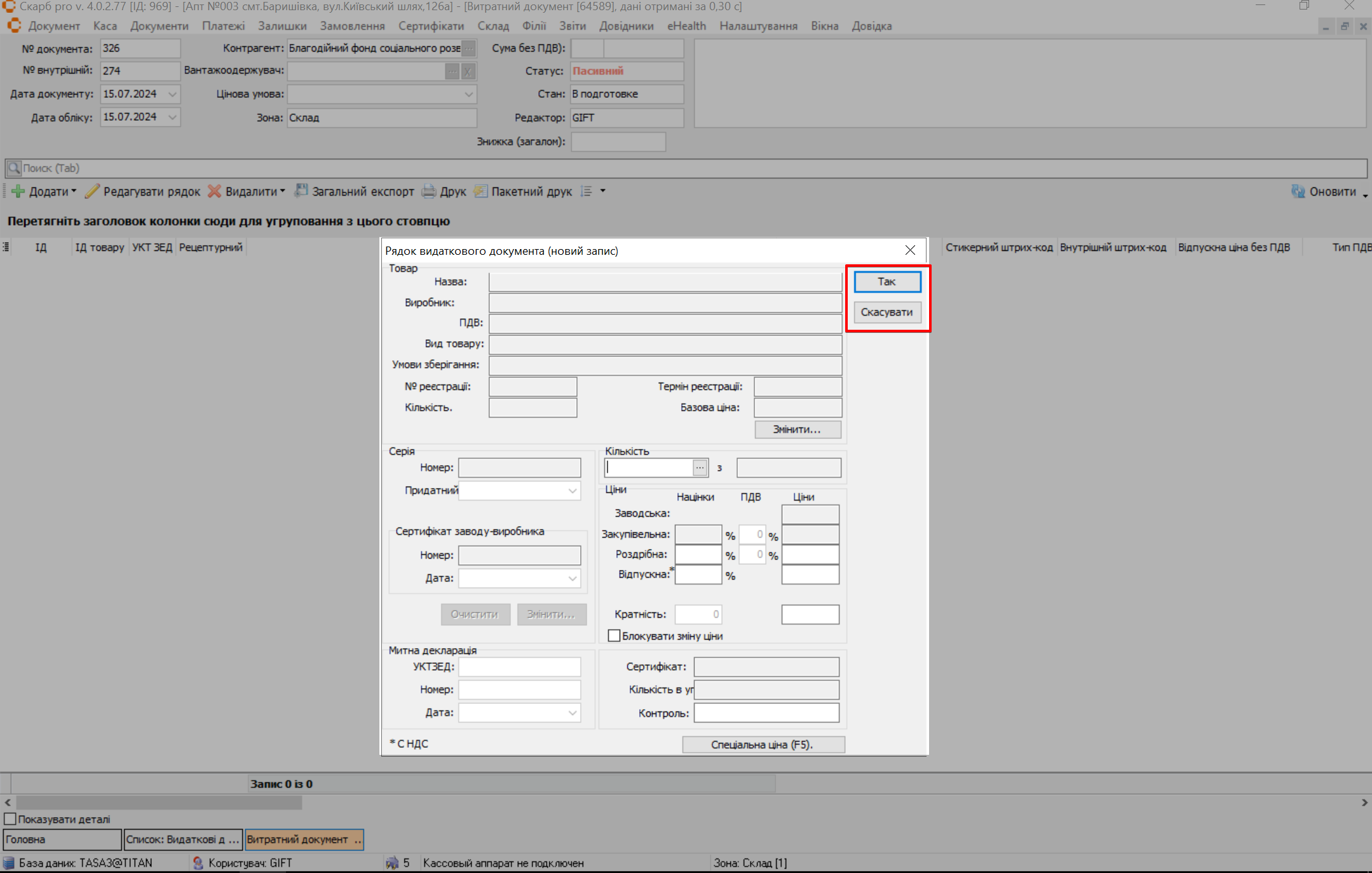
Task: Switch to the Головна tab
Action: coord(62,839)
